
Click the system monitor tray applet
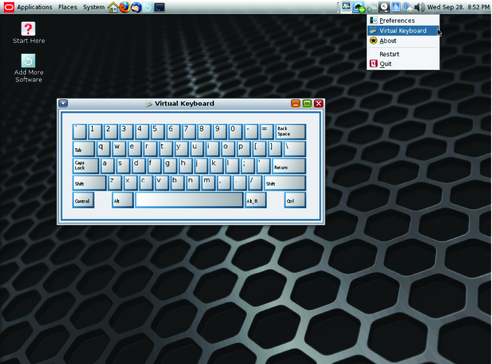pyautogui.click(x=346, y=7)
